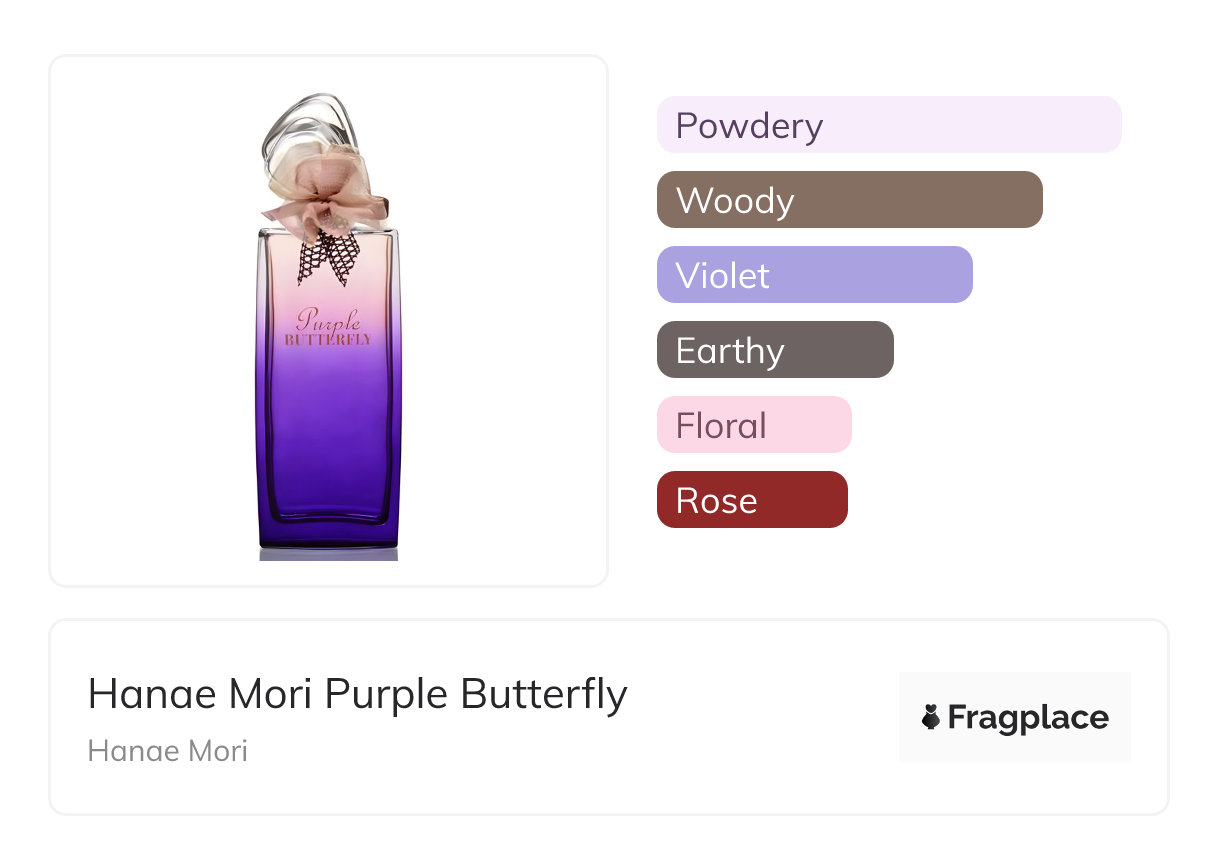Click the black mesh bow on the bottle neck
The height and width of the screenshot is (864, 1218).
(328, 255)
